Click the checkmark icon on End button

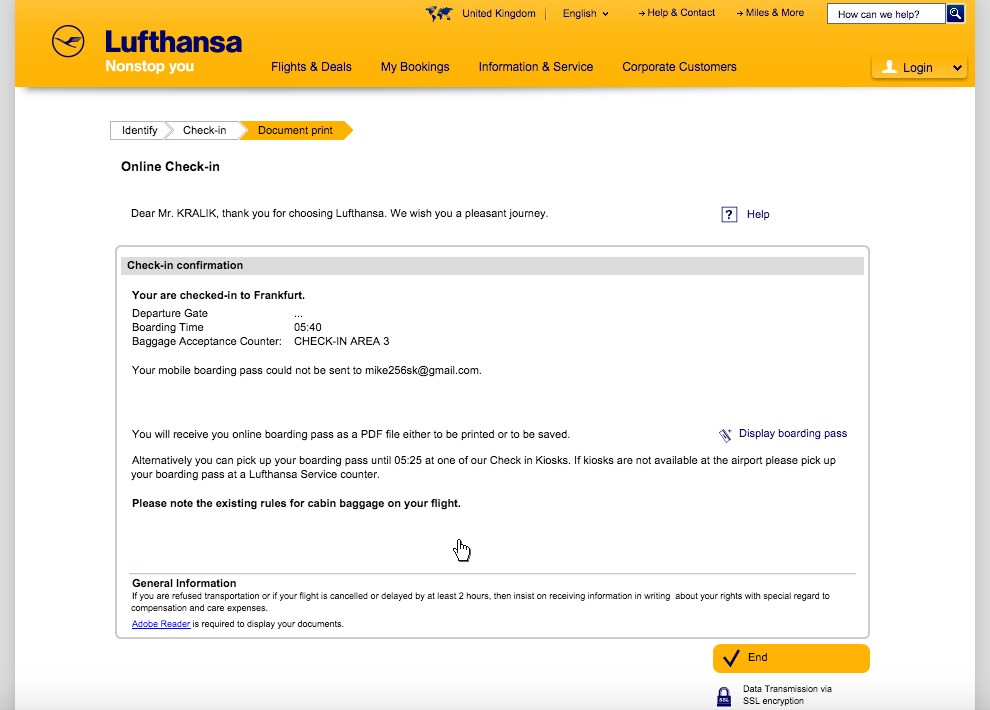[731, 658]
